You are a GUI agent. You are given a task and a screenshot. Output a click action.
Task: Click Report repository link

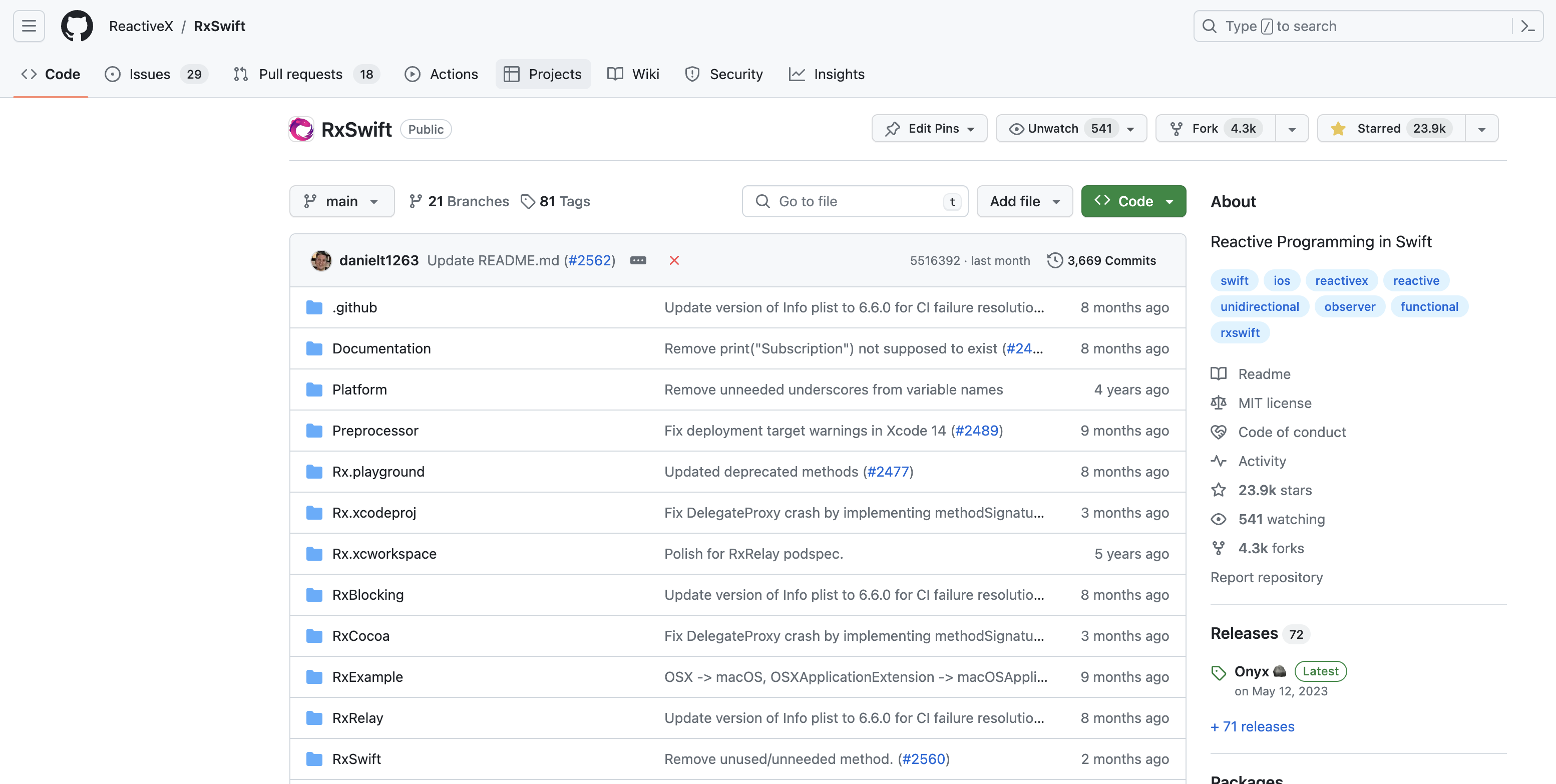(x=1267, y=577)
